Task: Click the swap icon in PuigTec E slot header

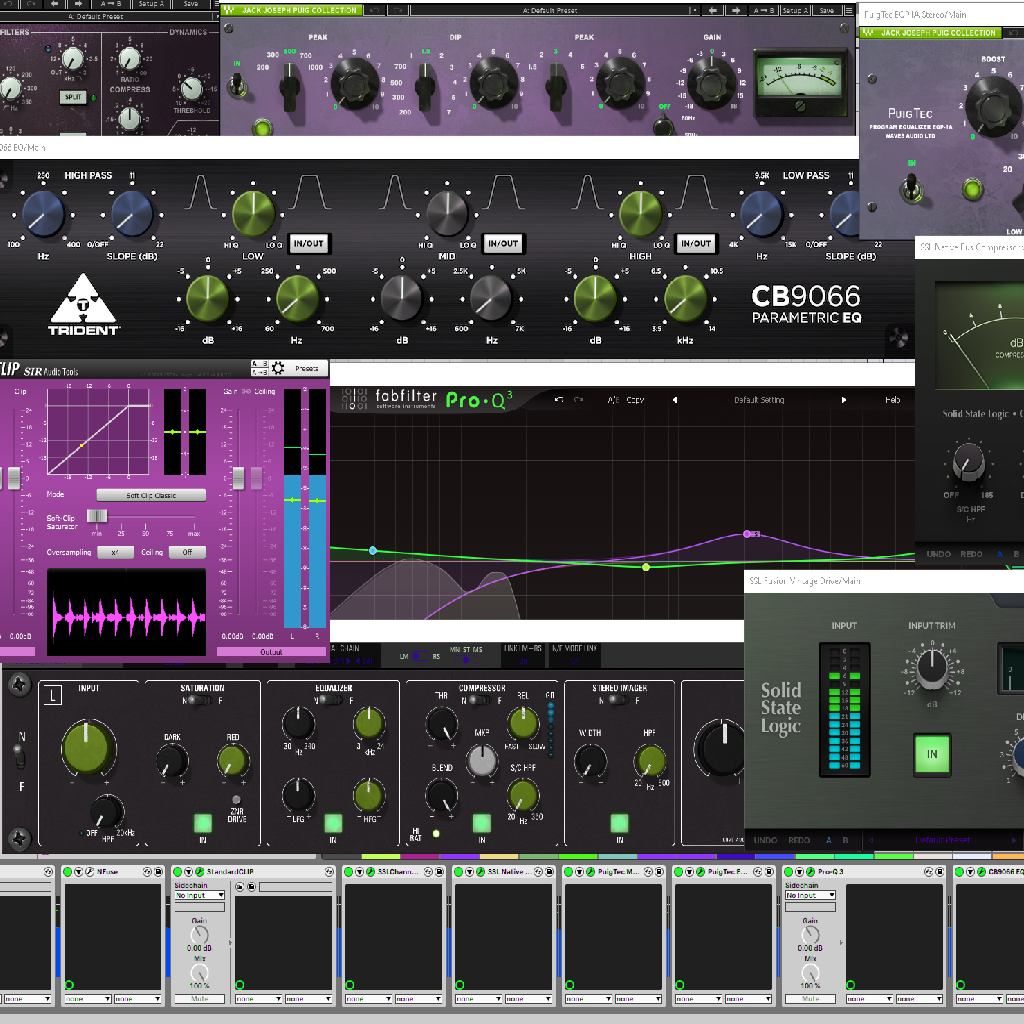Action: (758, 872)
